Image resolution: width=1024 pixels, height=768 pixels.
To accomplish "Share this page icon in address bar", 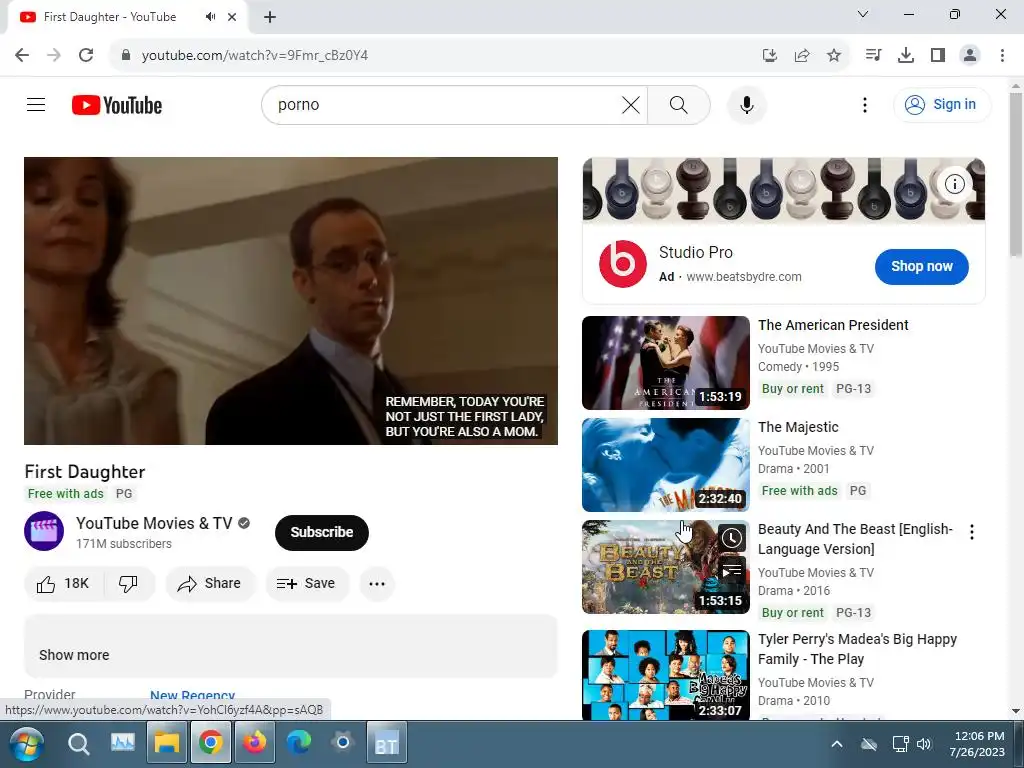I will coord(802,56).
